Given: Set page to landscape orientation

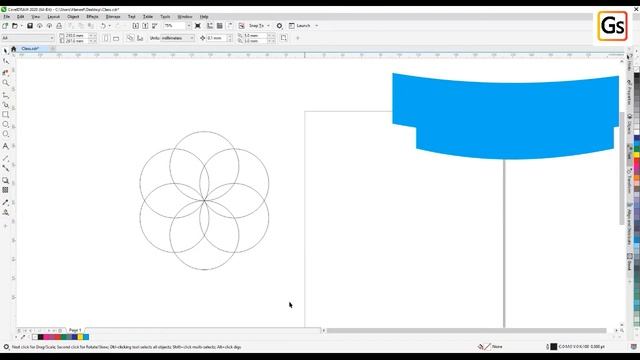Looking at the screenshot, I should point(116,38).
